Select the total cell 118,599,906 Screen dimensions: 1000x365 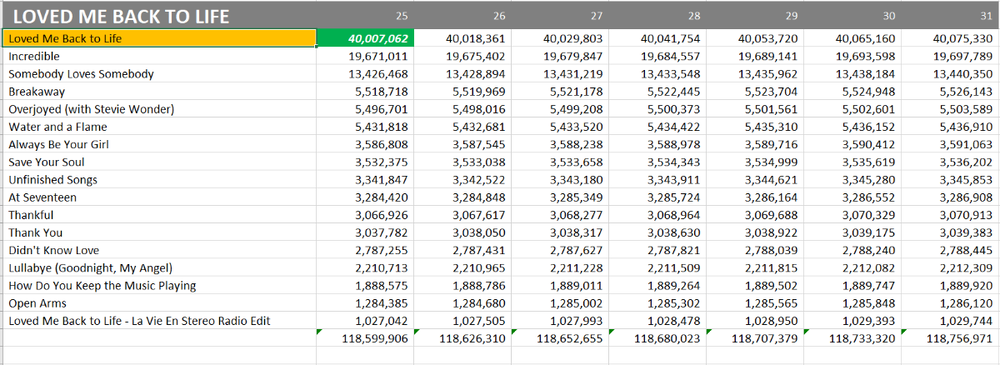coord(365,338)
